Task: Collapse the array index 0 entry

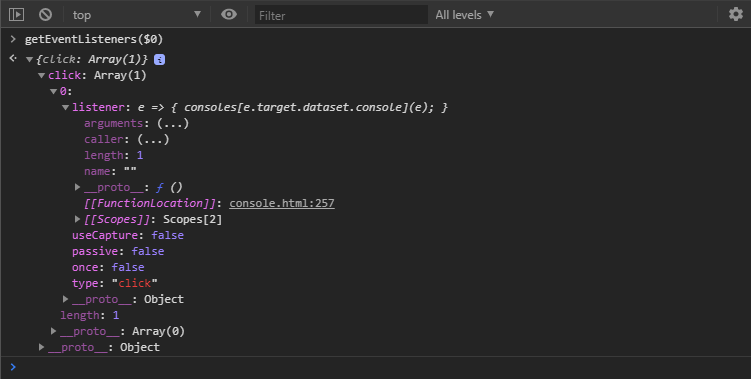Action: point(54,92)
